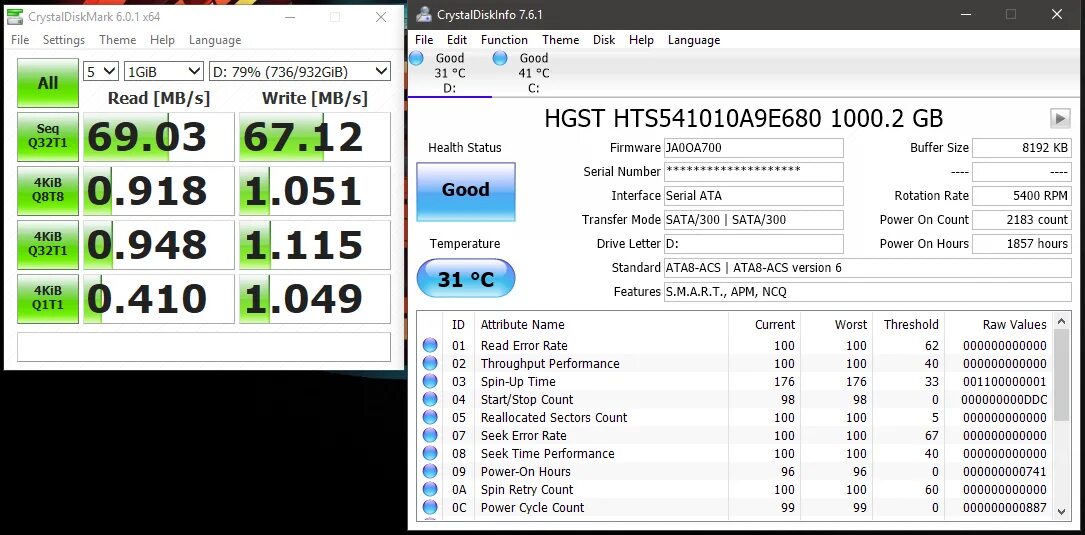Start the 4KiB Q32T1 benchmark
The image size is (1085, 535).
tap(48, 244)
